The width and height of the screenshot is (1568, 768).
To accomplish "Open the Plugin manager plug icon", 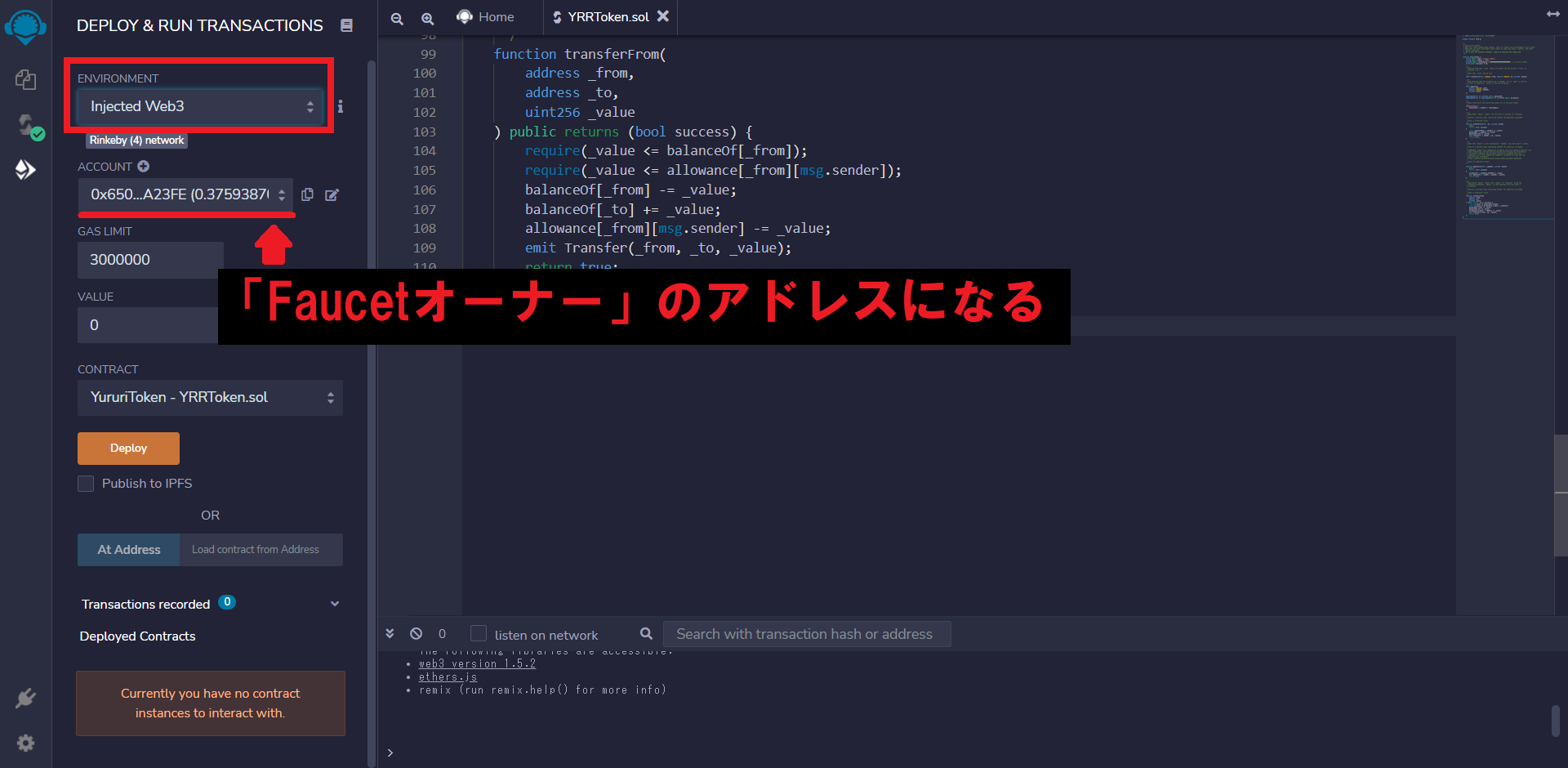I will click(25, 699).
